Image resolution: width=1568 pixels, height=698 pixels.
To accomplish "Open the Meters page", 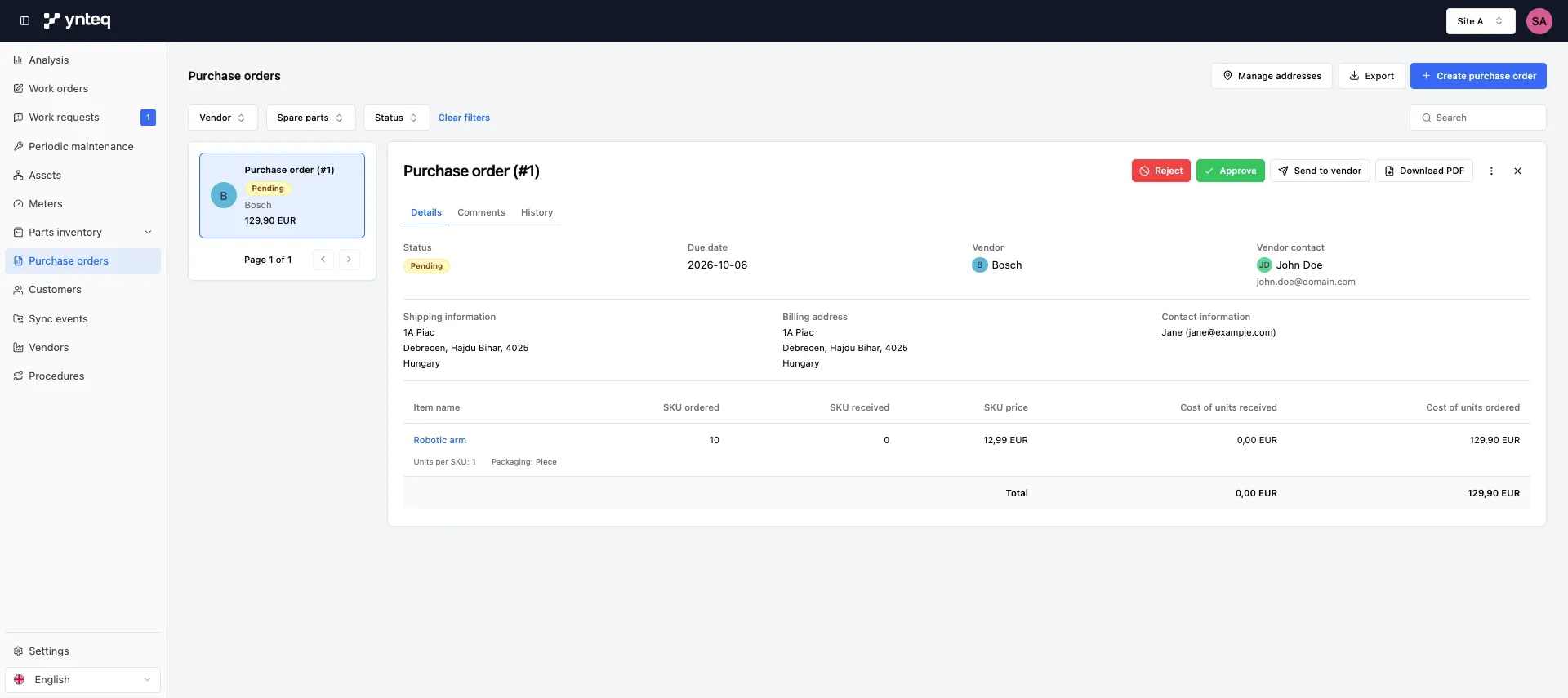I will [82, 204].
